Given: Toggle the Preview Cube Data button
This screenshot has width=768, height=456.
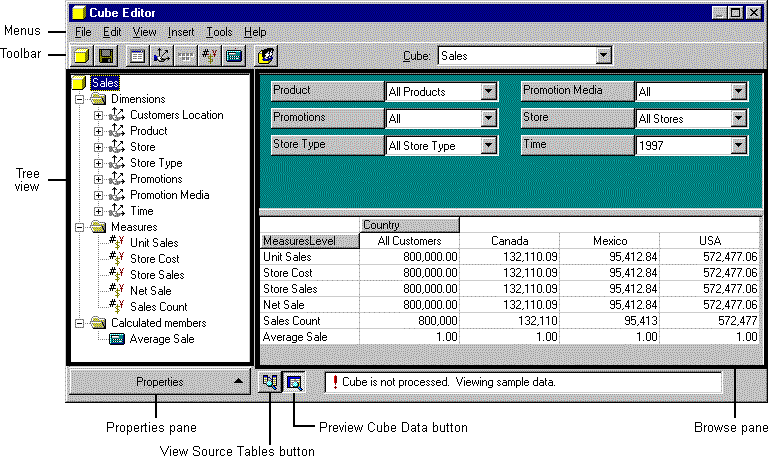Looking at the screenshot, I should tap(295, 382).
